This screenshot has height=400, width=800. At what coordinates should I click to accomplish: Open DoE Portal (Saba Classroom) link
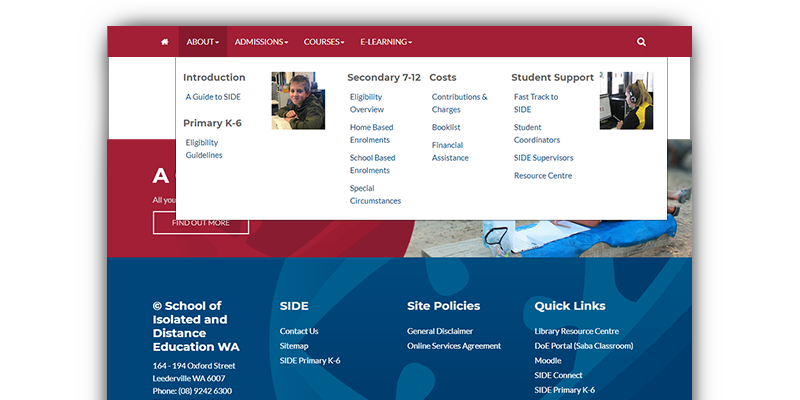tap(584, 346)
